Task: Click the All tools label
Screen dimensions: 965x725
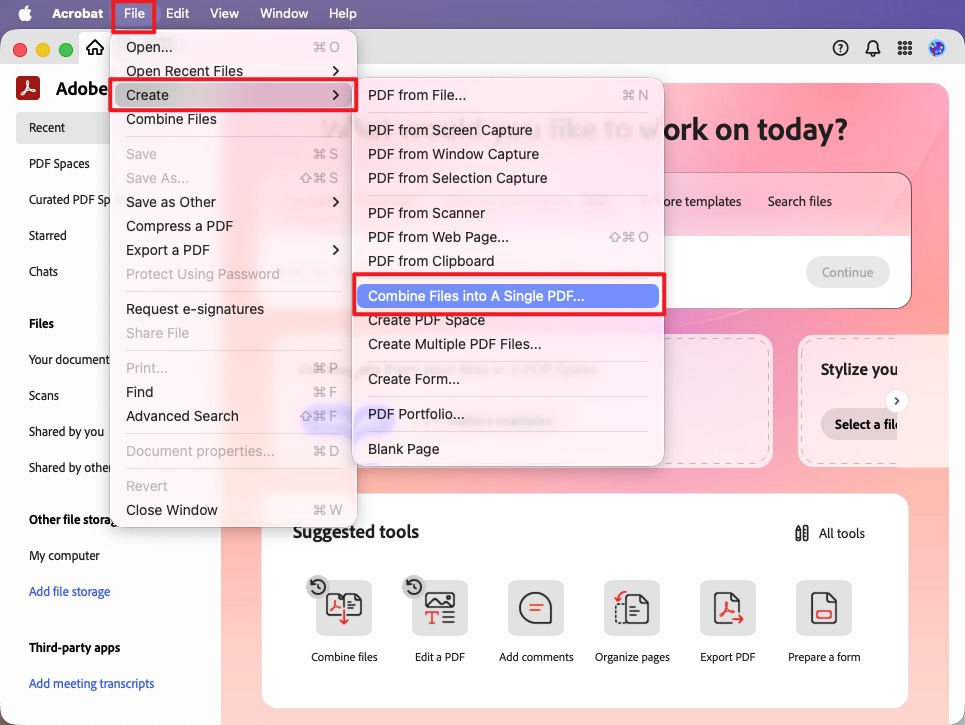Action: pyautogui.click(x=841, y=534)
